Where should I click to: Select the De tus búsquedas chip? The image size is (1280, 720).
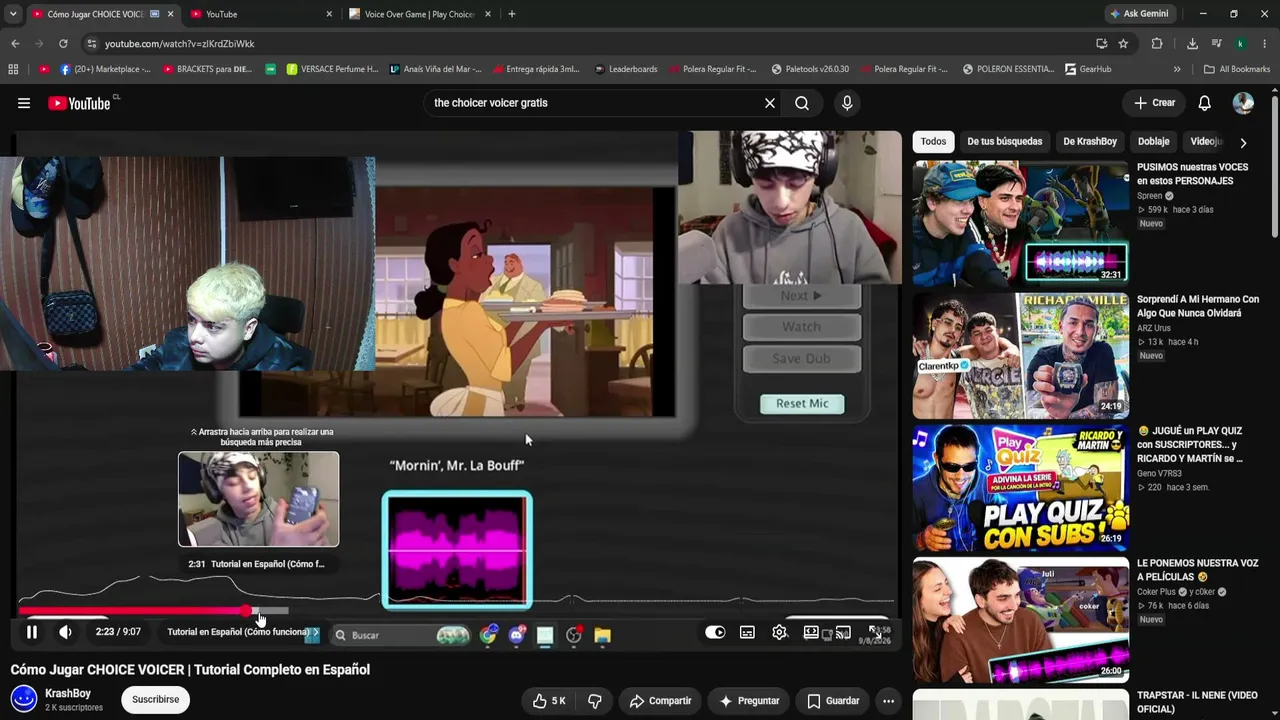point(1004,142)
